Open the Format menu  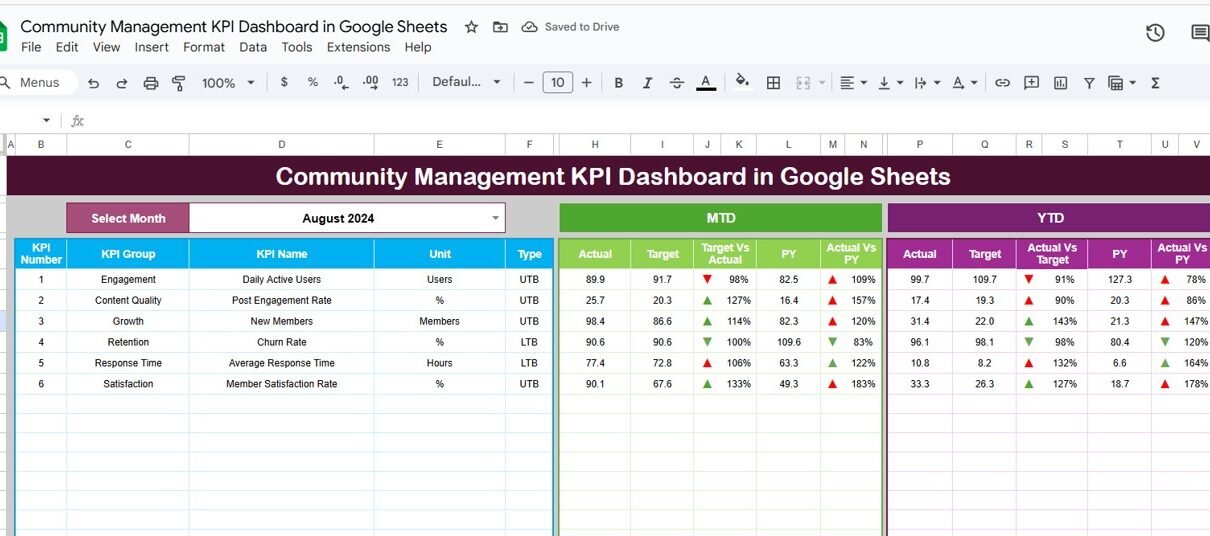[204, 47]
